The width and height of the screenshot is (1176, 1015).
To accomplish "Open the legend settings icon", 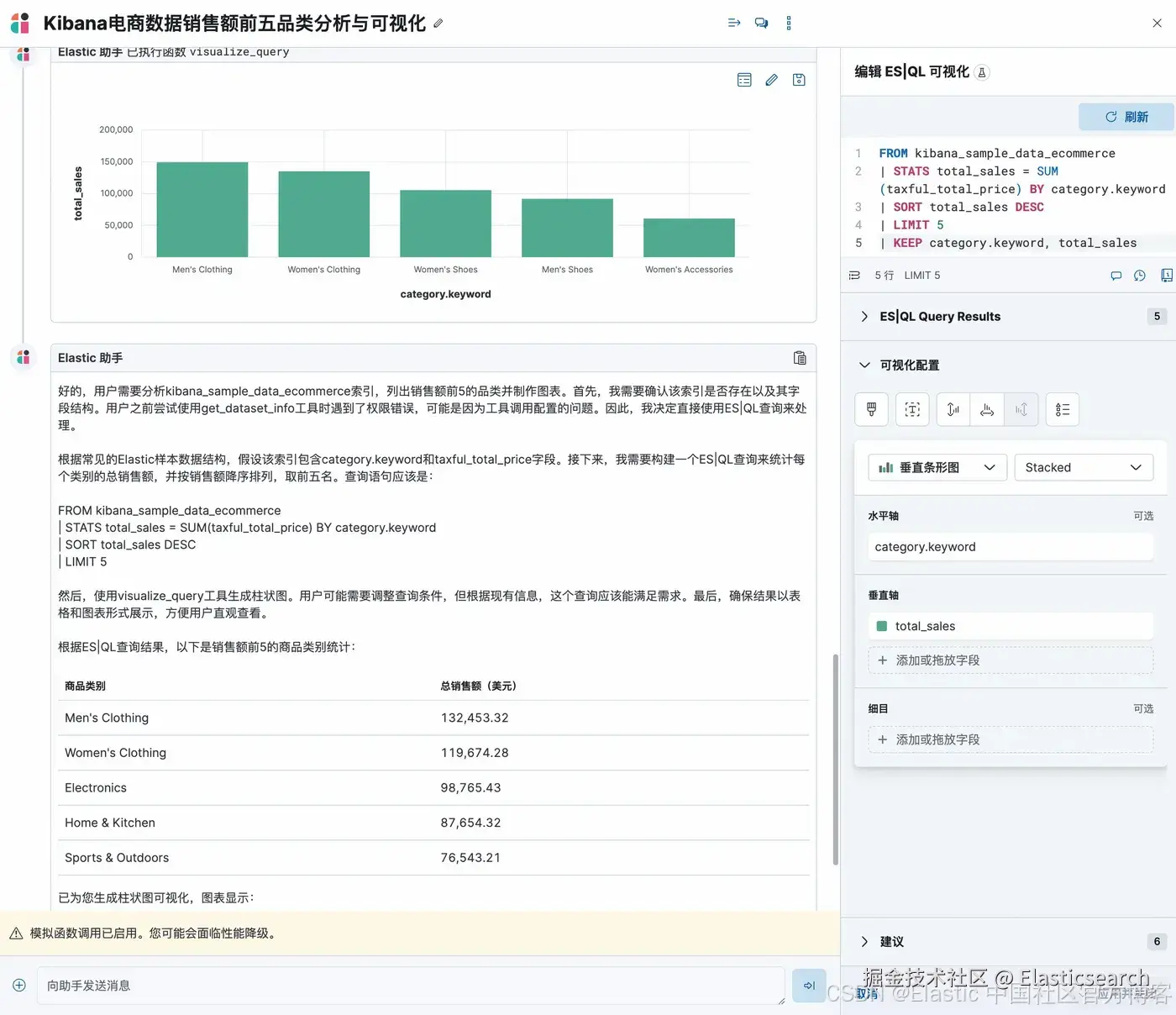I will coord(1063,409).
